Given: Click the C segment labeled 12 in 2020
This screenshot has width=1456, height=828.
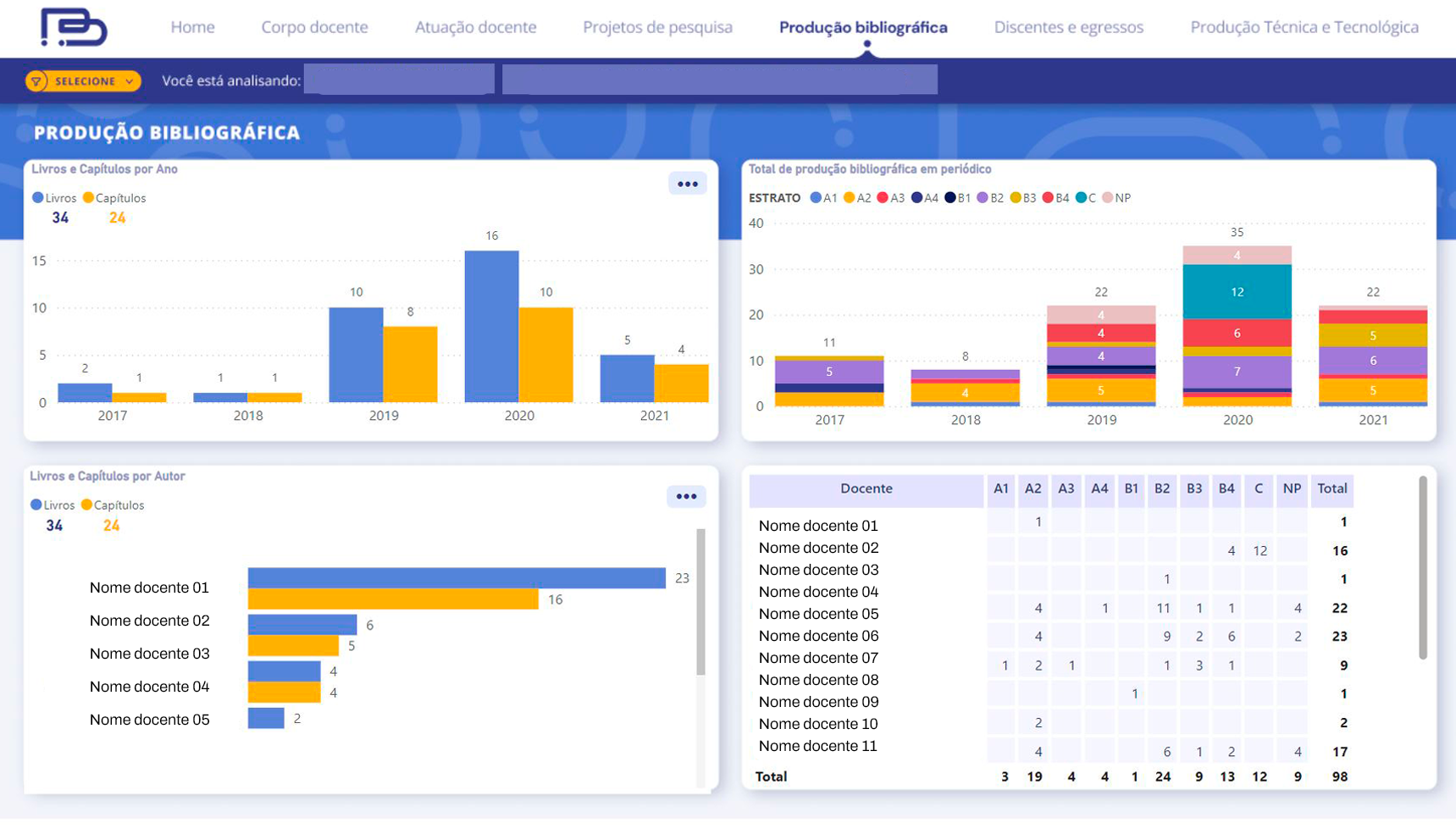Looking at the screenshot, I should click(x=1237, y=291).
